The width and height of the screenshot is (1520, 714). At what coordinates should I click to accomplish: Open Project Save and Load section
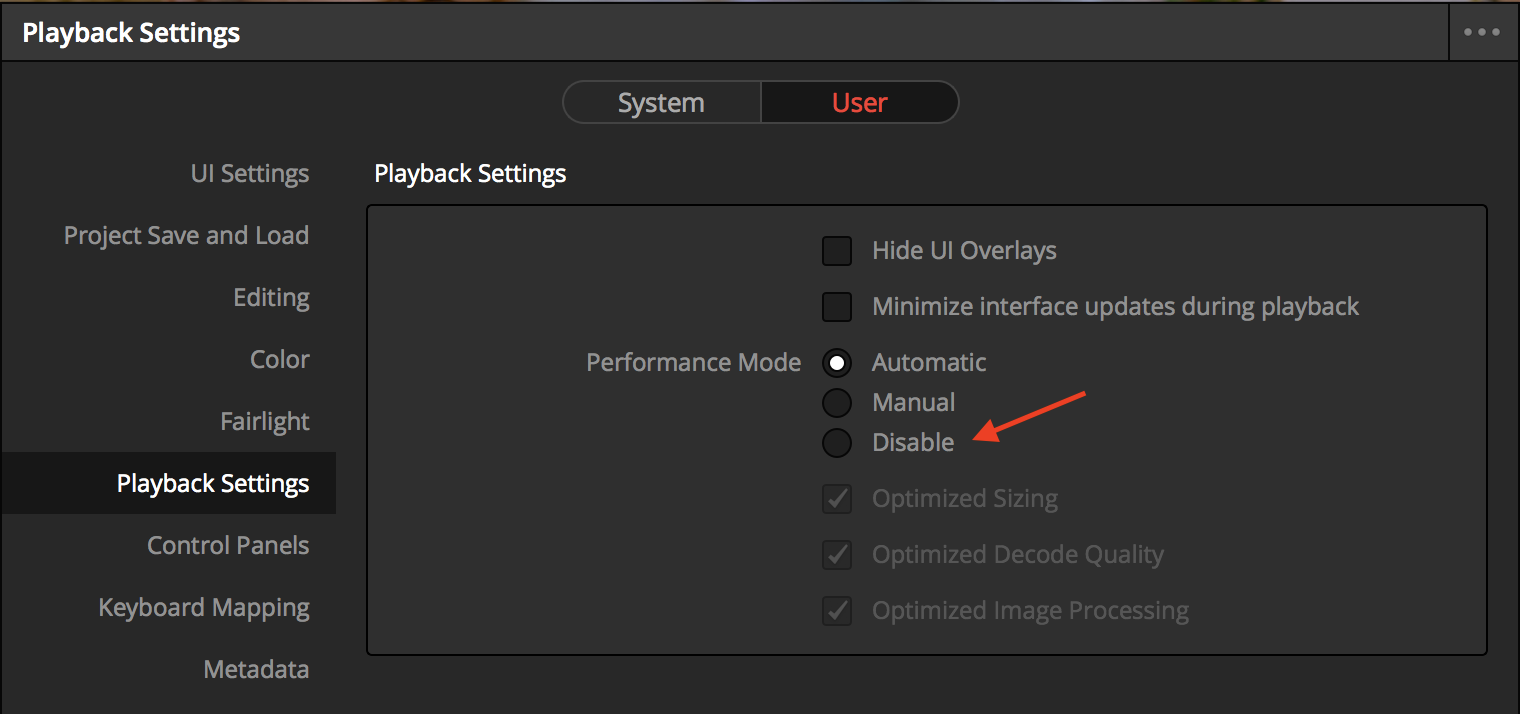point(186,235)
